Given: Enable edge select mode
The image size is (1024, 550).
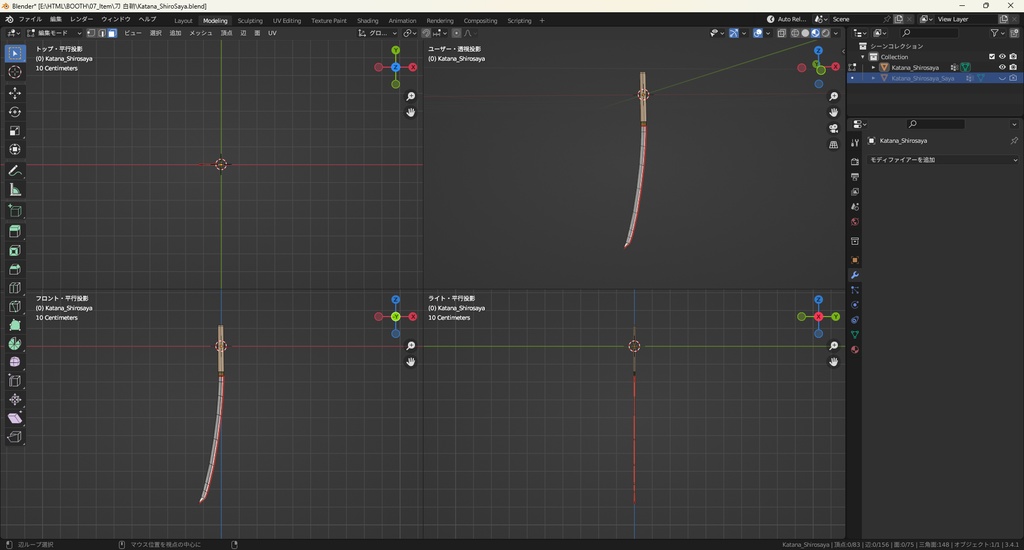Looking at the screenshot, I should tap(102, 33).
